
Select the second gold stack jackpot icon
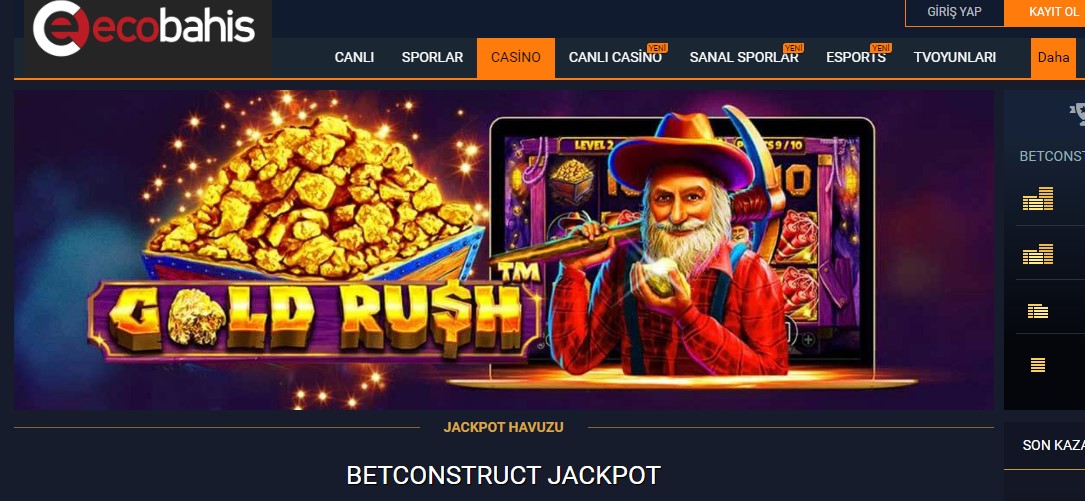point(1038,254)
